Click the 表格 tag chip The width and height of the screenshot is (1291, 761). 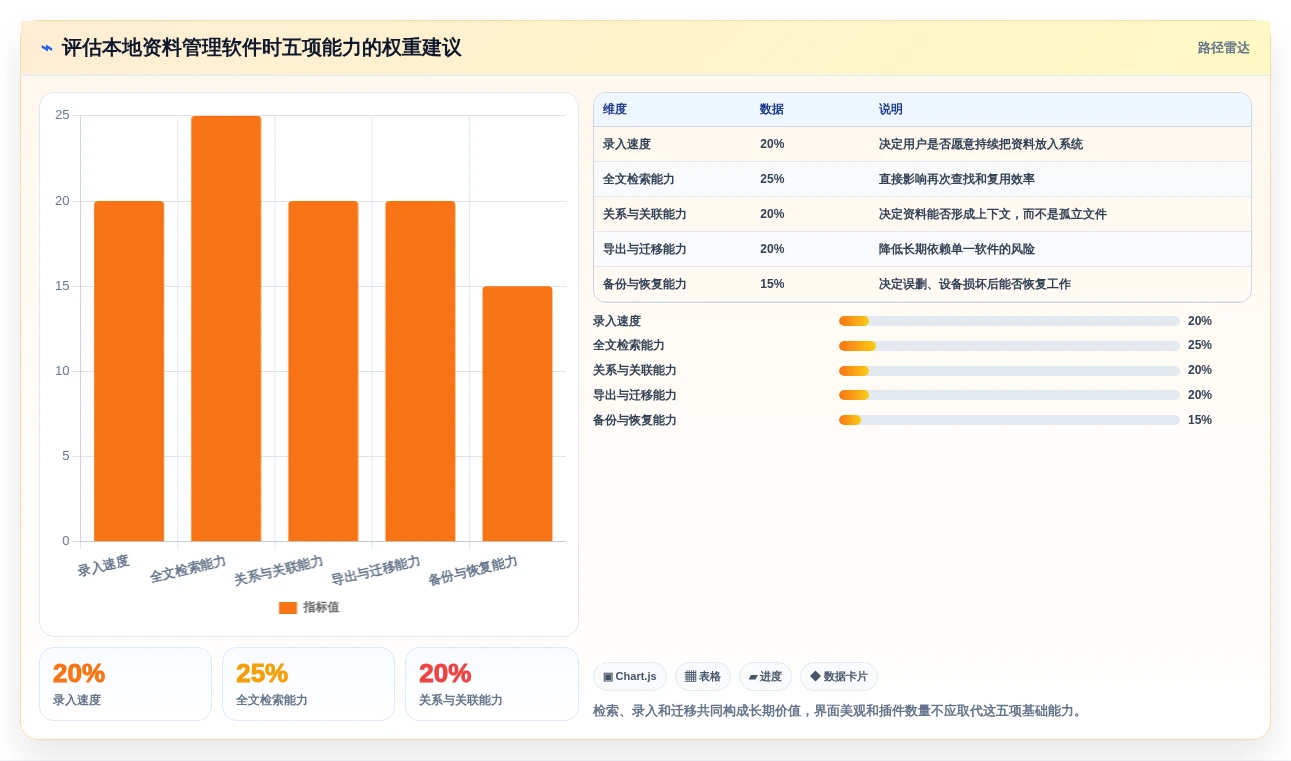(703, 677)
